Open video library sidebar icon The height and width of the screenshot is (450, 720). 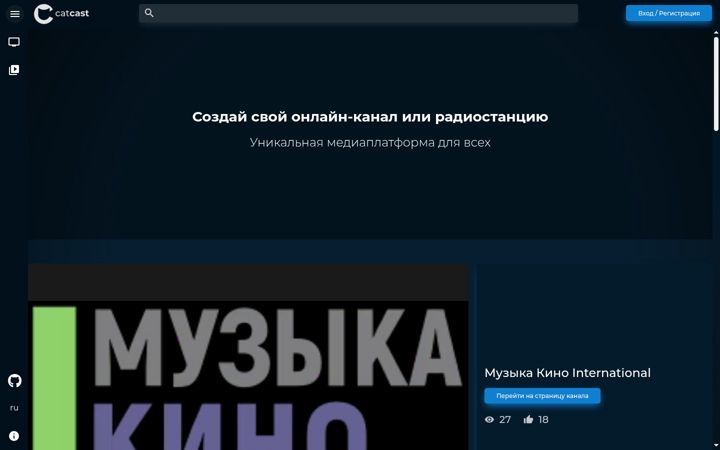click(x=14, y=70)
